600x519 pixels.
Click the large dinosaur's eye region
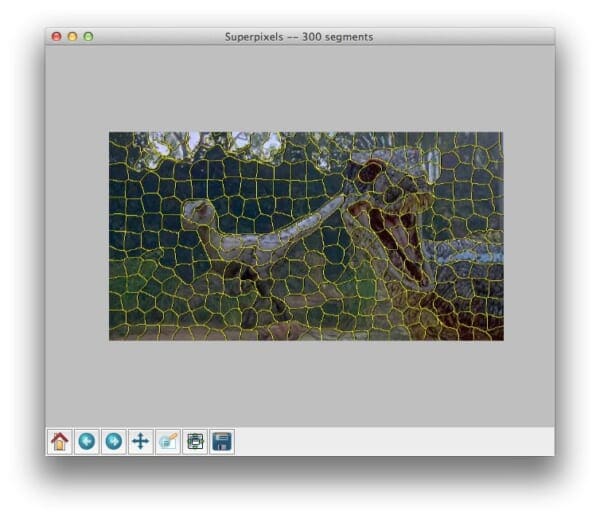click(372, 172)
